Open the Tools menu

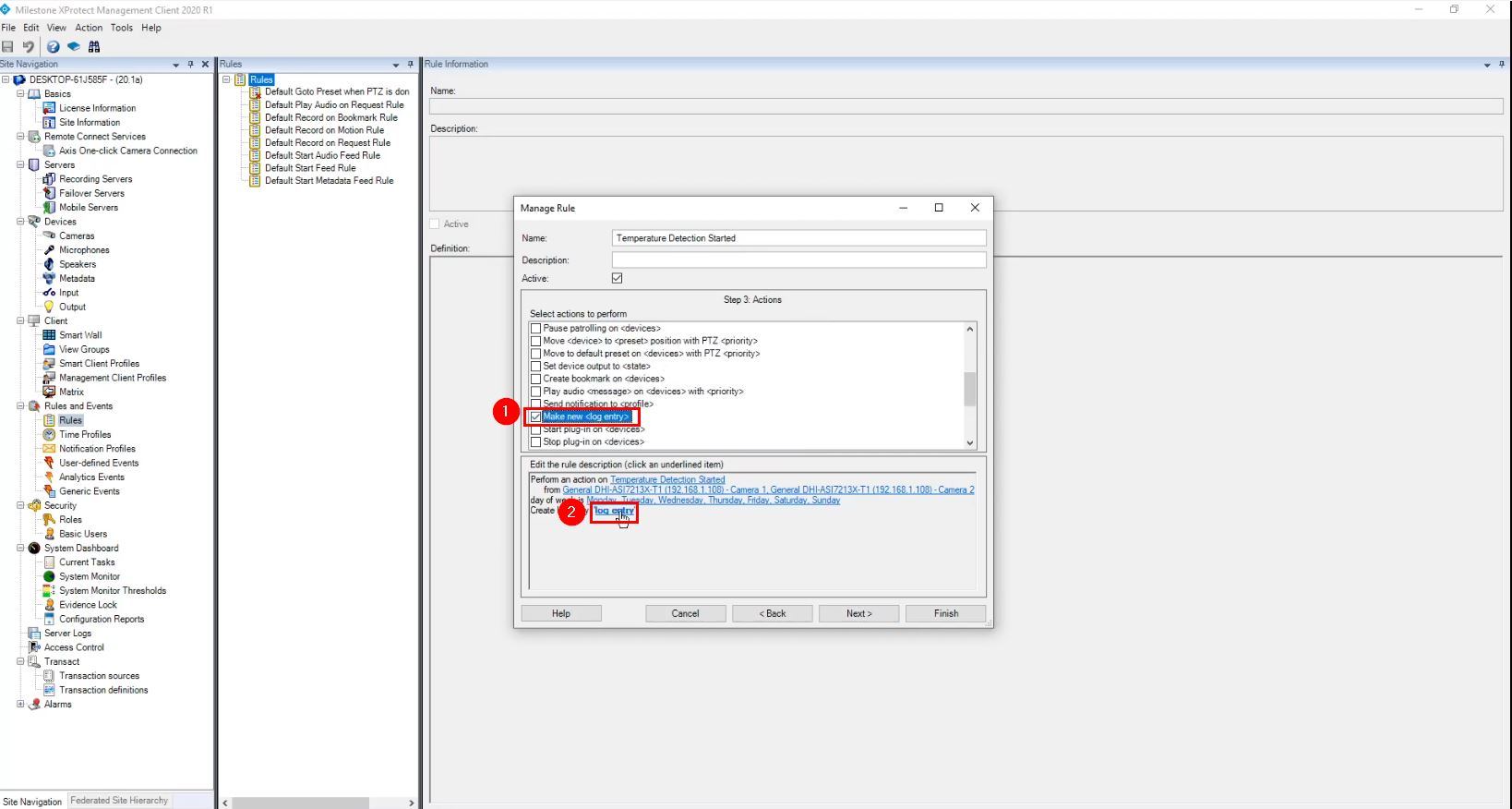pyautogui.click(x=122, y=28)
